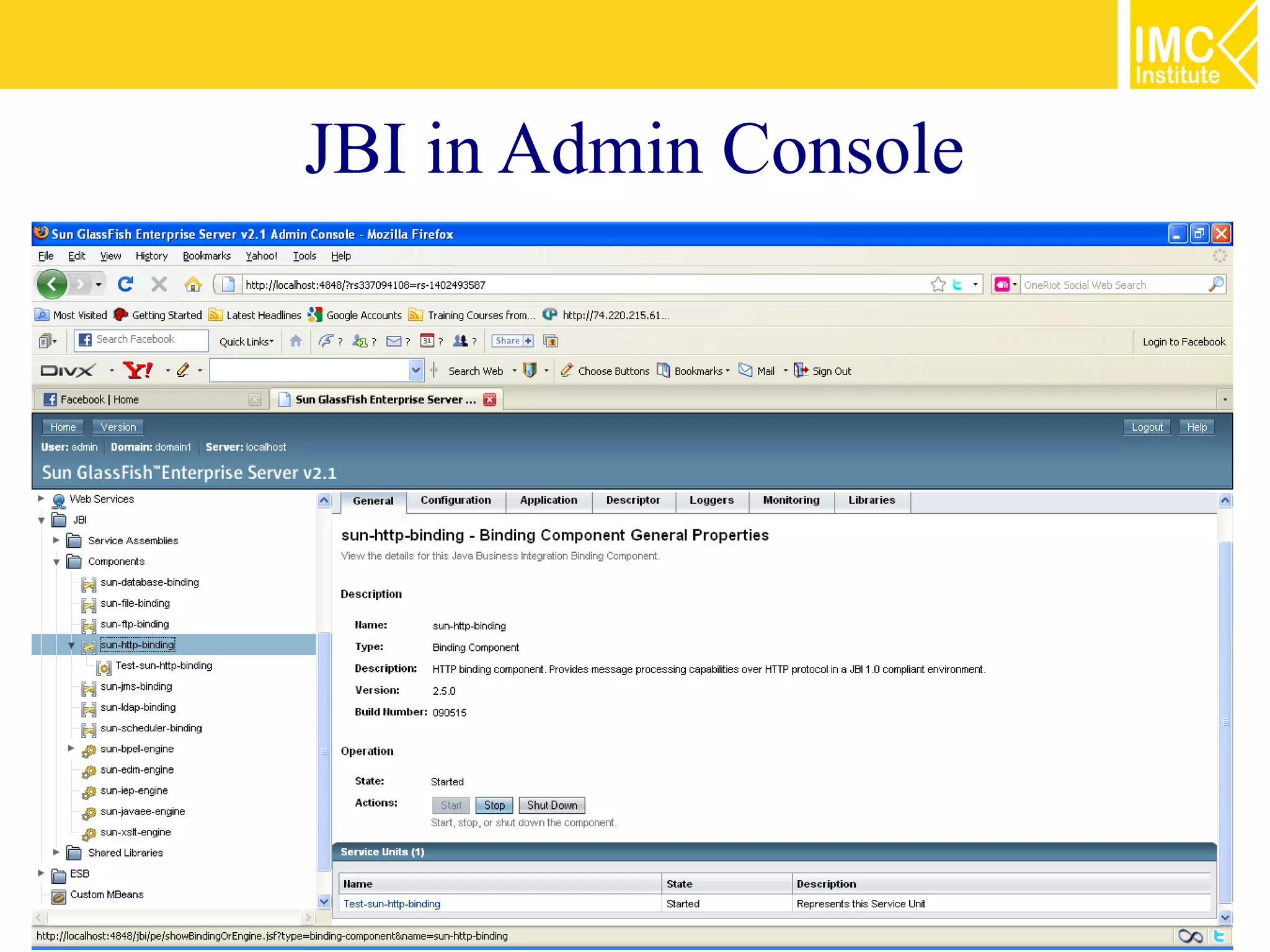Click the console Help button

(x=1197, y=427)
